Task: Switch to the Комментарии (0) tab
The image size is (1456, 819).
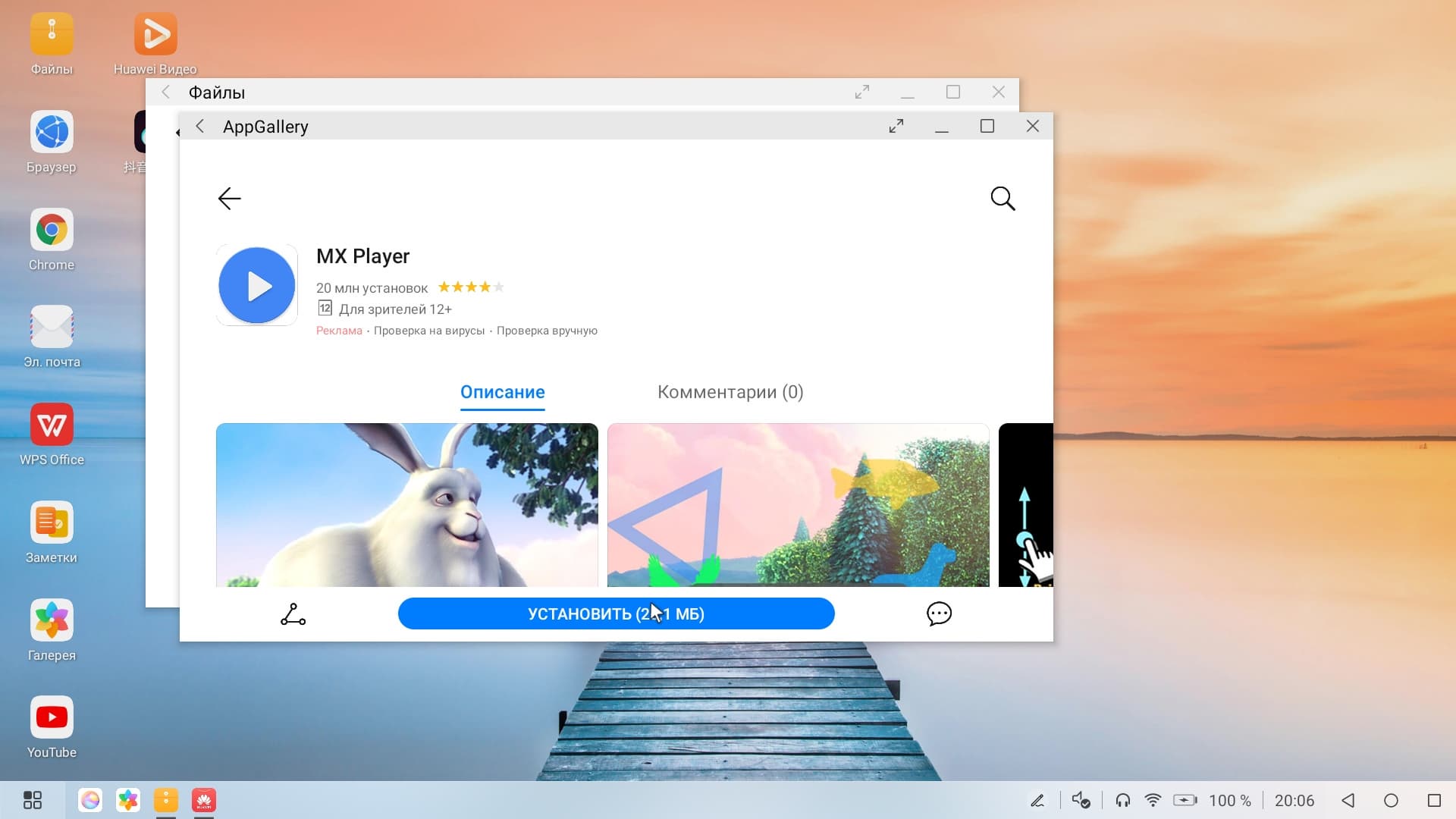Action: [x=730, y=392]
